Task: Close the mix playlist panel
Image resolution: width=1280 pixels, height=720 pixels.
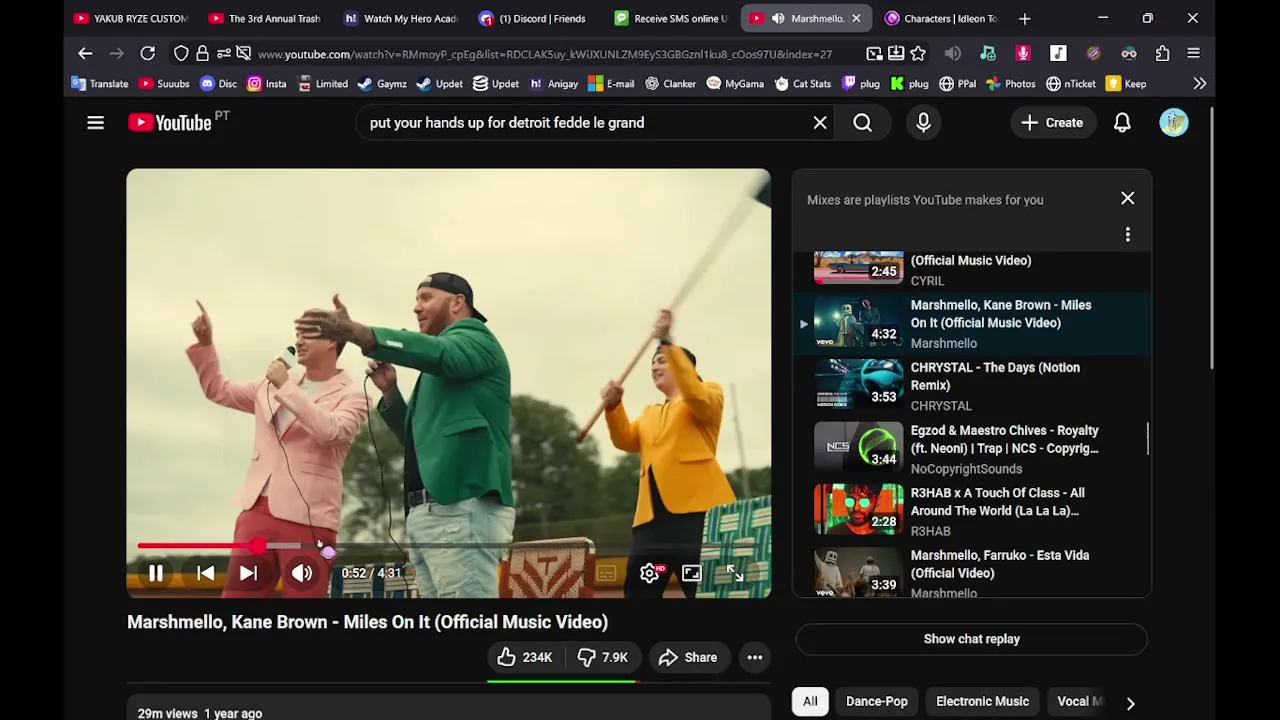Action: (1127, 198)
